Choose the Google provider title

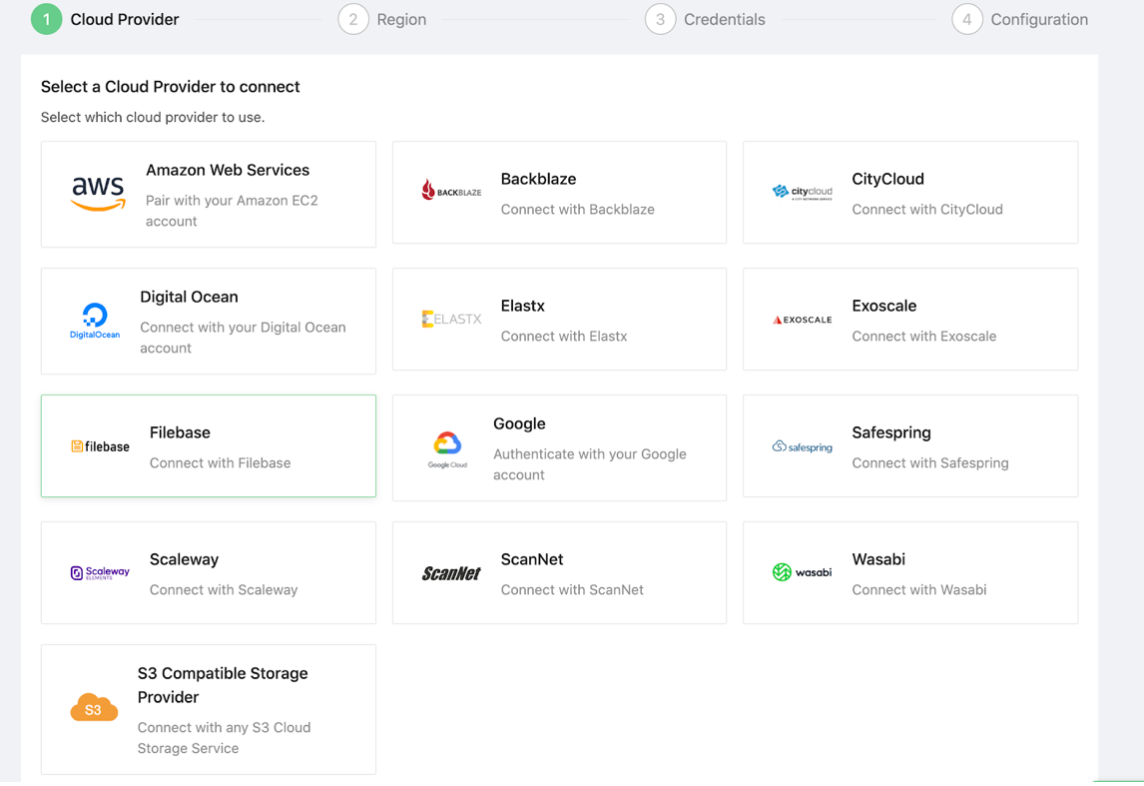tap(519, 424)
